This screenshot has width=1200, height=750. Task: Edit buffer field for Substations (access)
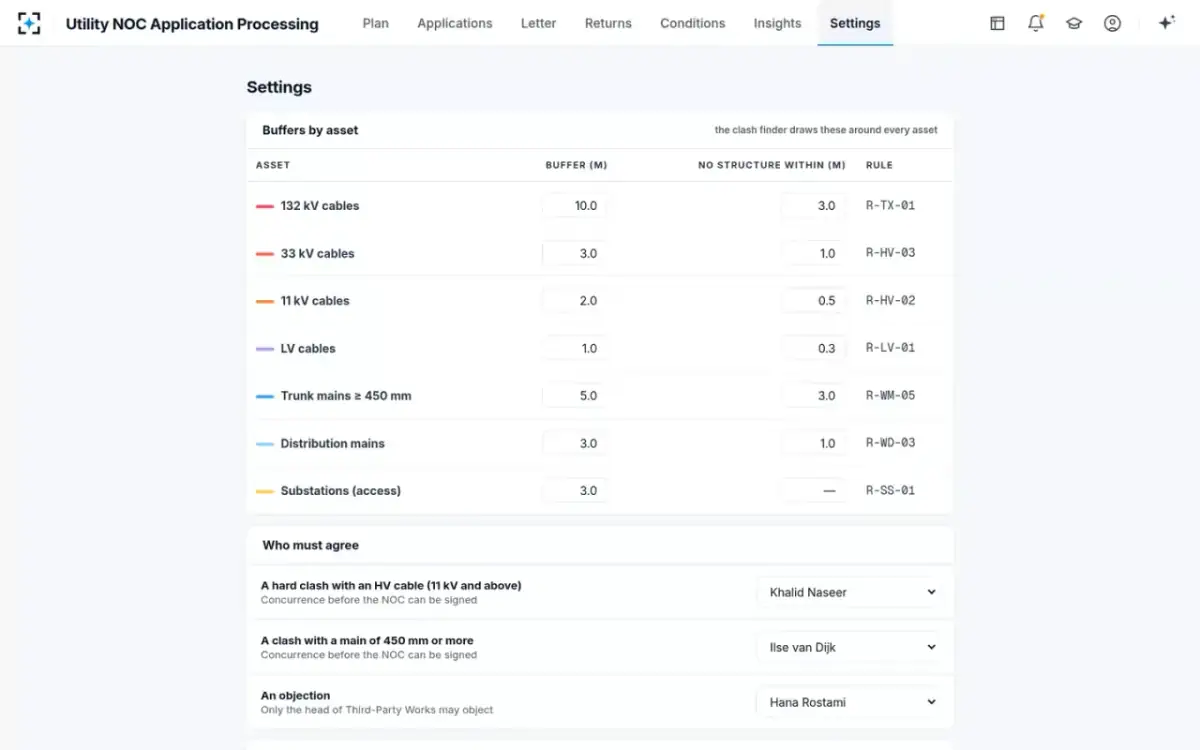click(574, 491)
